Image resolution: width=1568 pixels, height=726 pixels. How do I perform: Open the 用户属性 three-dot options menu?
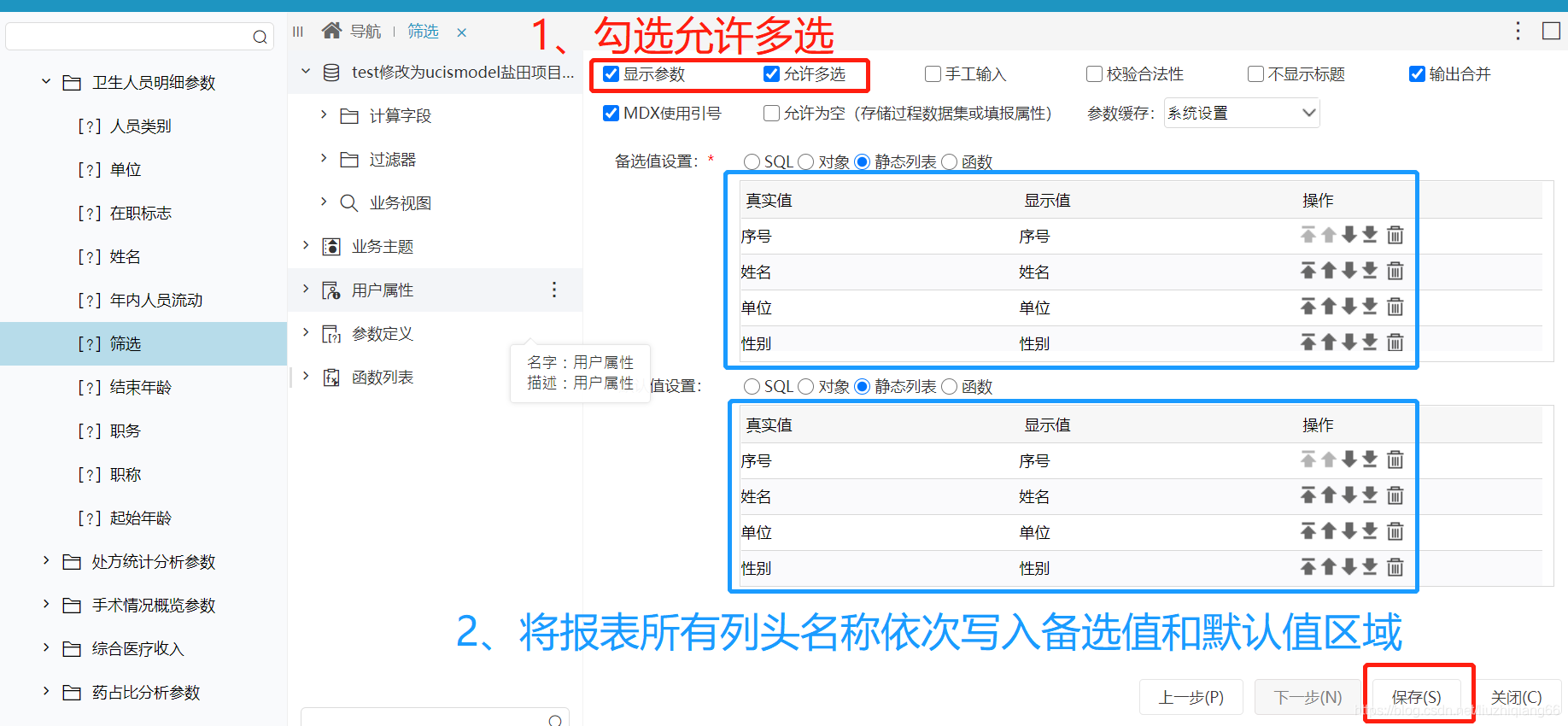[554, 290]
